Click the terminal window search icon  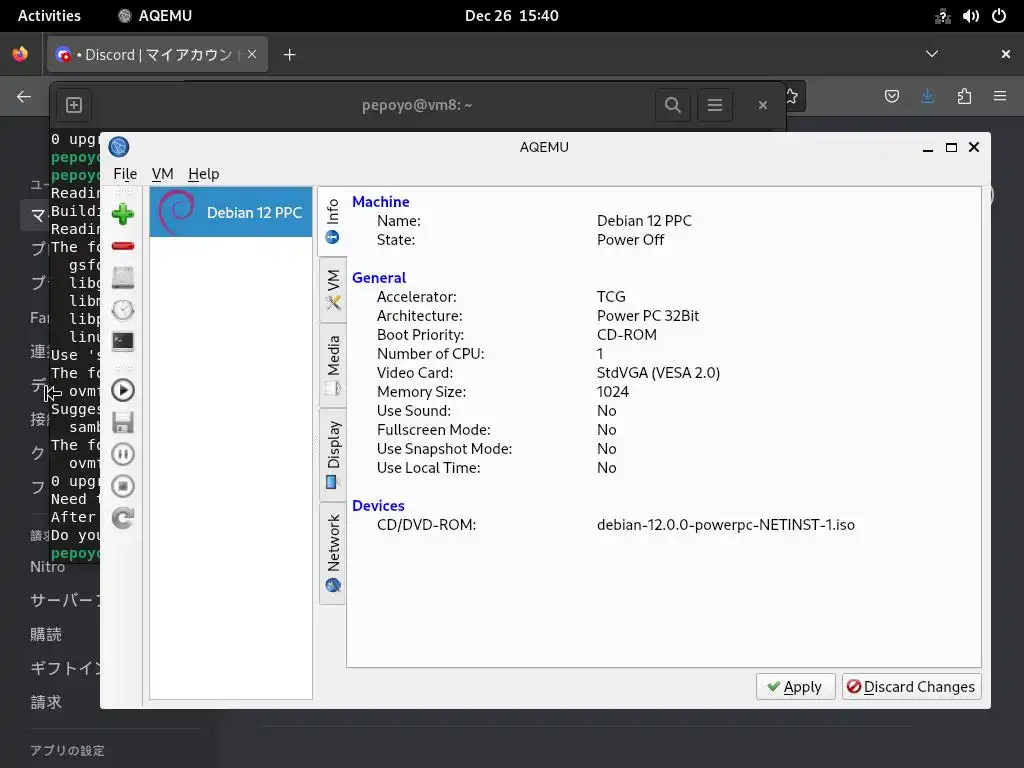(x=673, y=105)
